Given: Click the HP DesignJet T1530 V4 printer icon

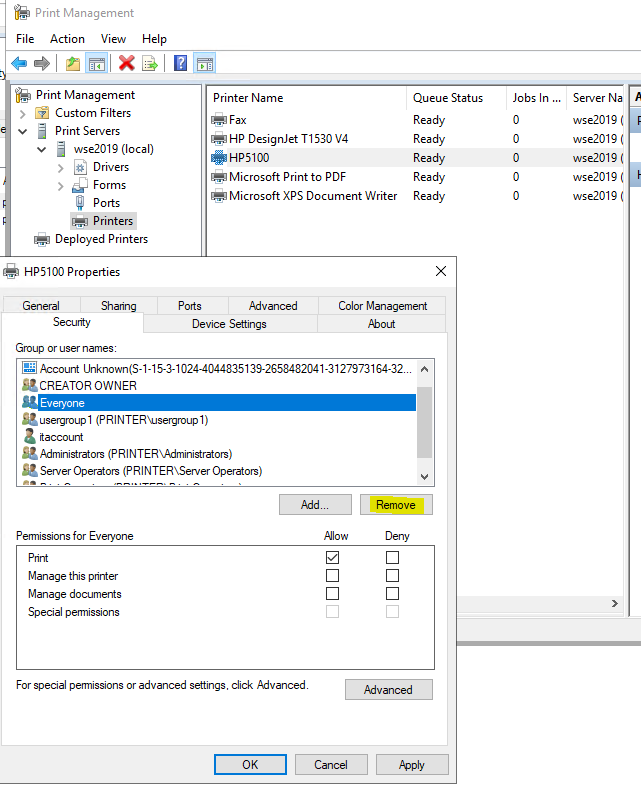Looking at the screenshot, I should (x=219, y=139).
